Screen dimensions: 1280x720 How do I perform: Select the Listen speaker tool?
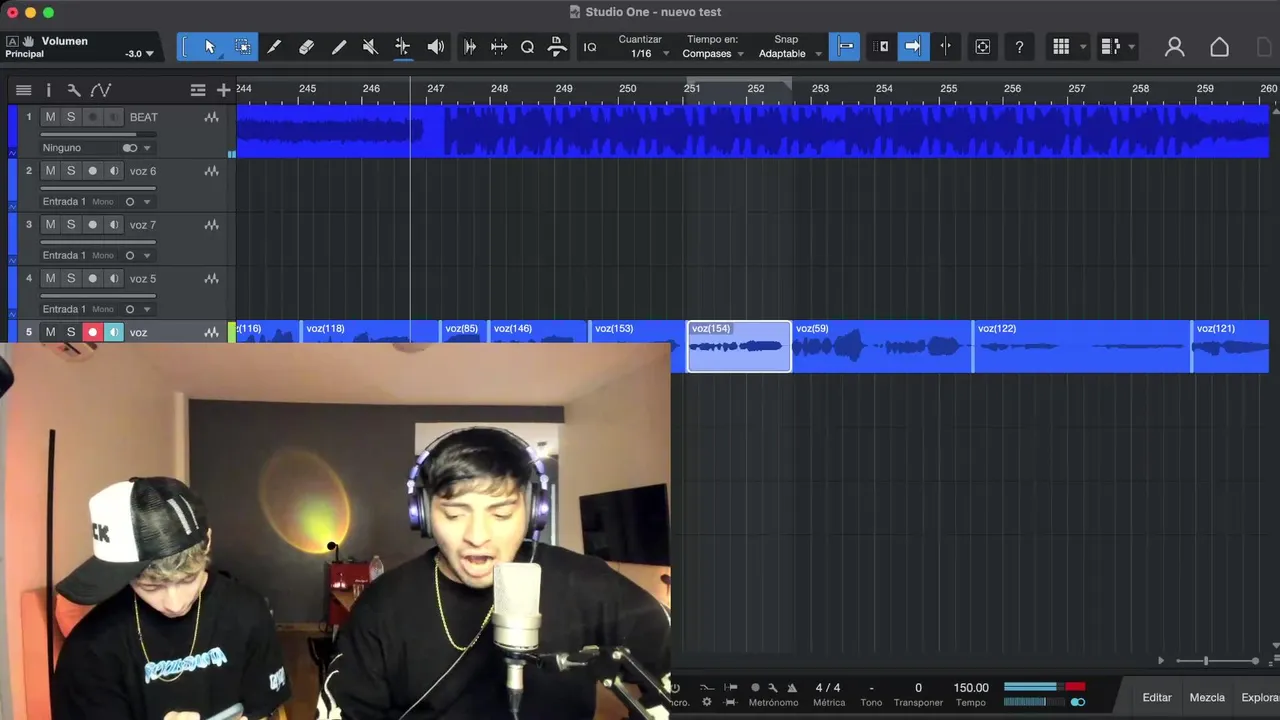[436, 47]
